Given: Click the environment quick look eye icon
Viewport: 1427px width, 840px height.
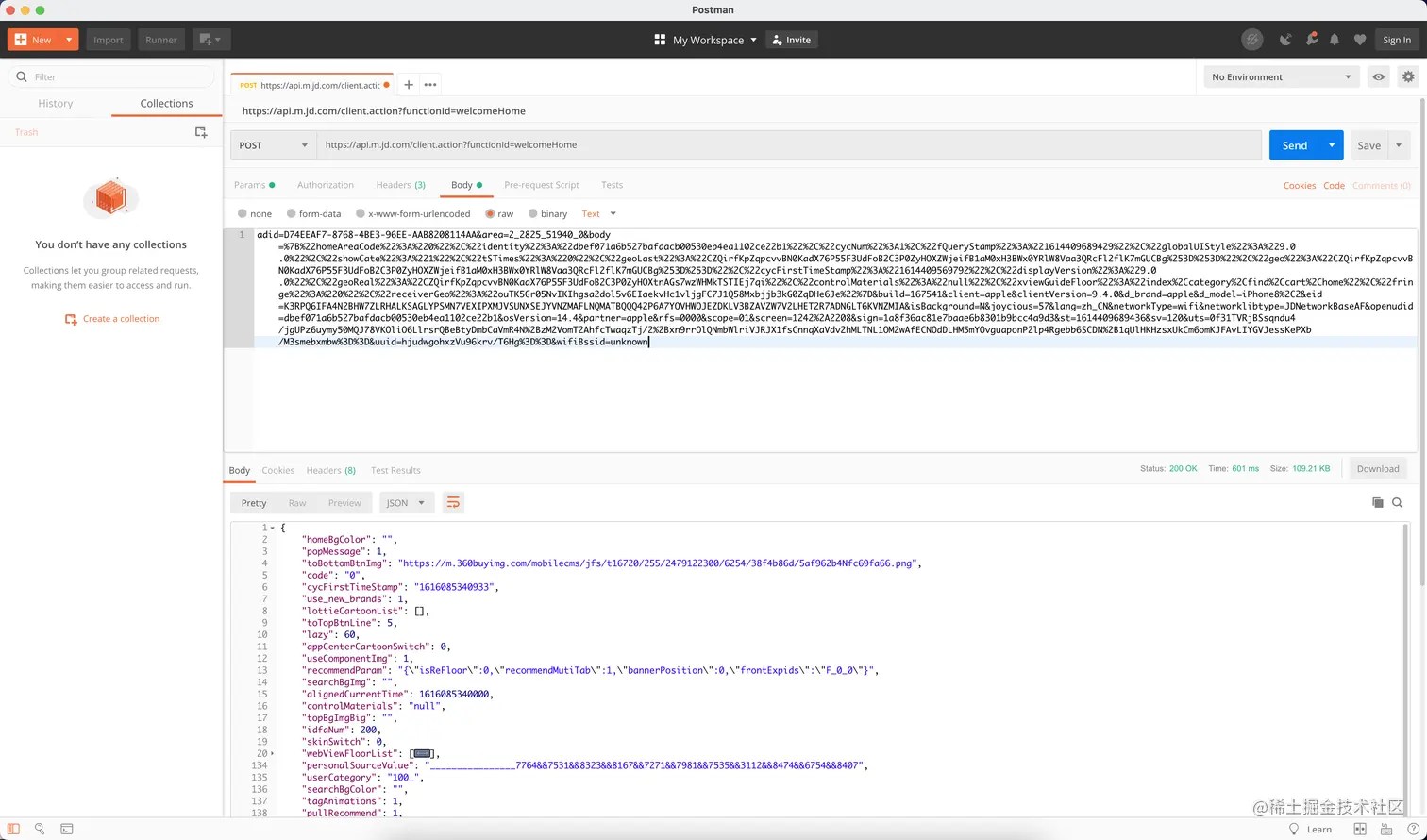Looking at the screenshot, I should pyautogui.click(x=1378, y=76).
